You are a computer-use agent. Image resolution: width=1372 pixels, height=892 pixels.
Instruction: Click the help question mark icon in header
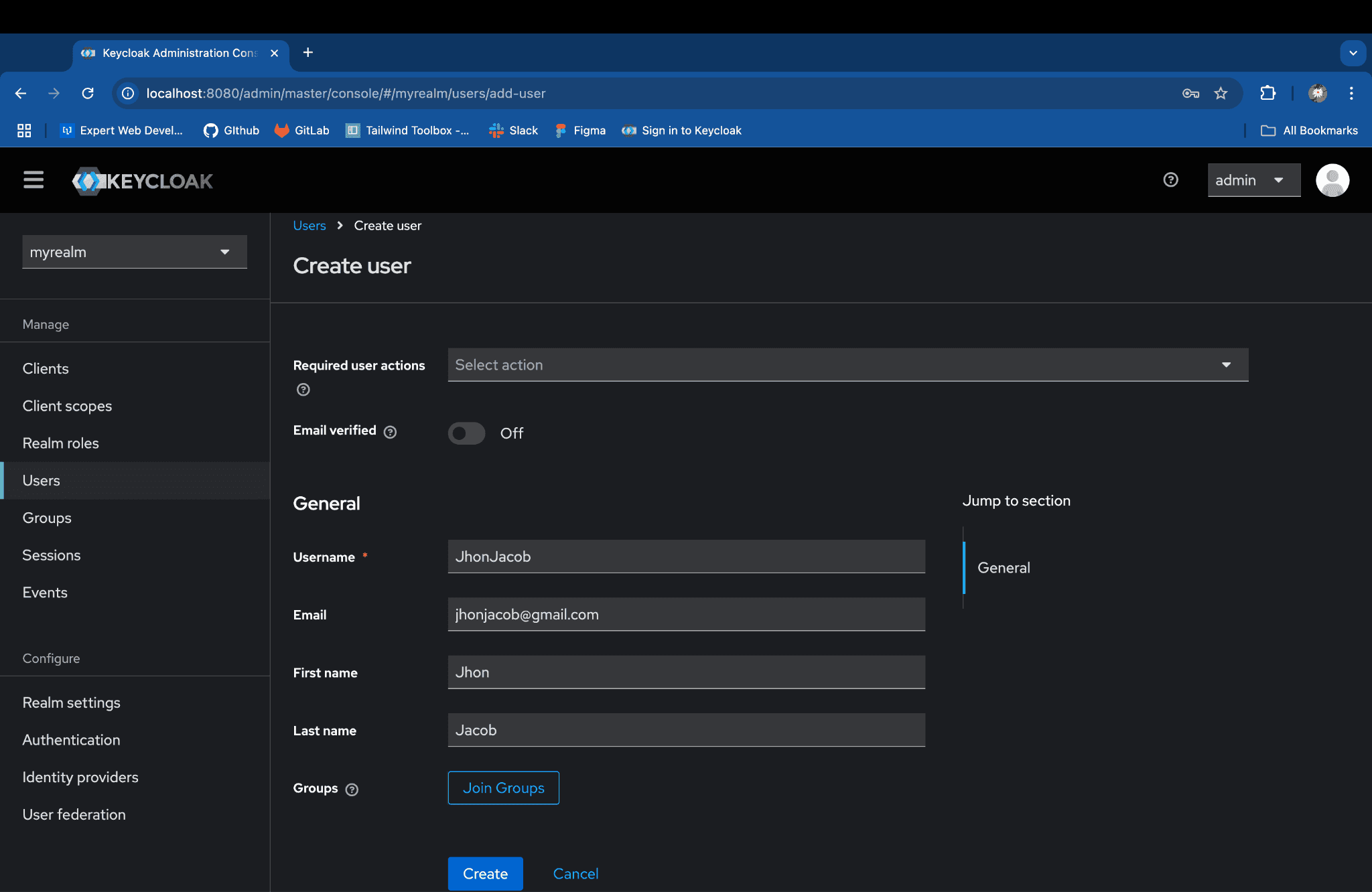[x=1170, y=180]
